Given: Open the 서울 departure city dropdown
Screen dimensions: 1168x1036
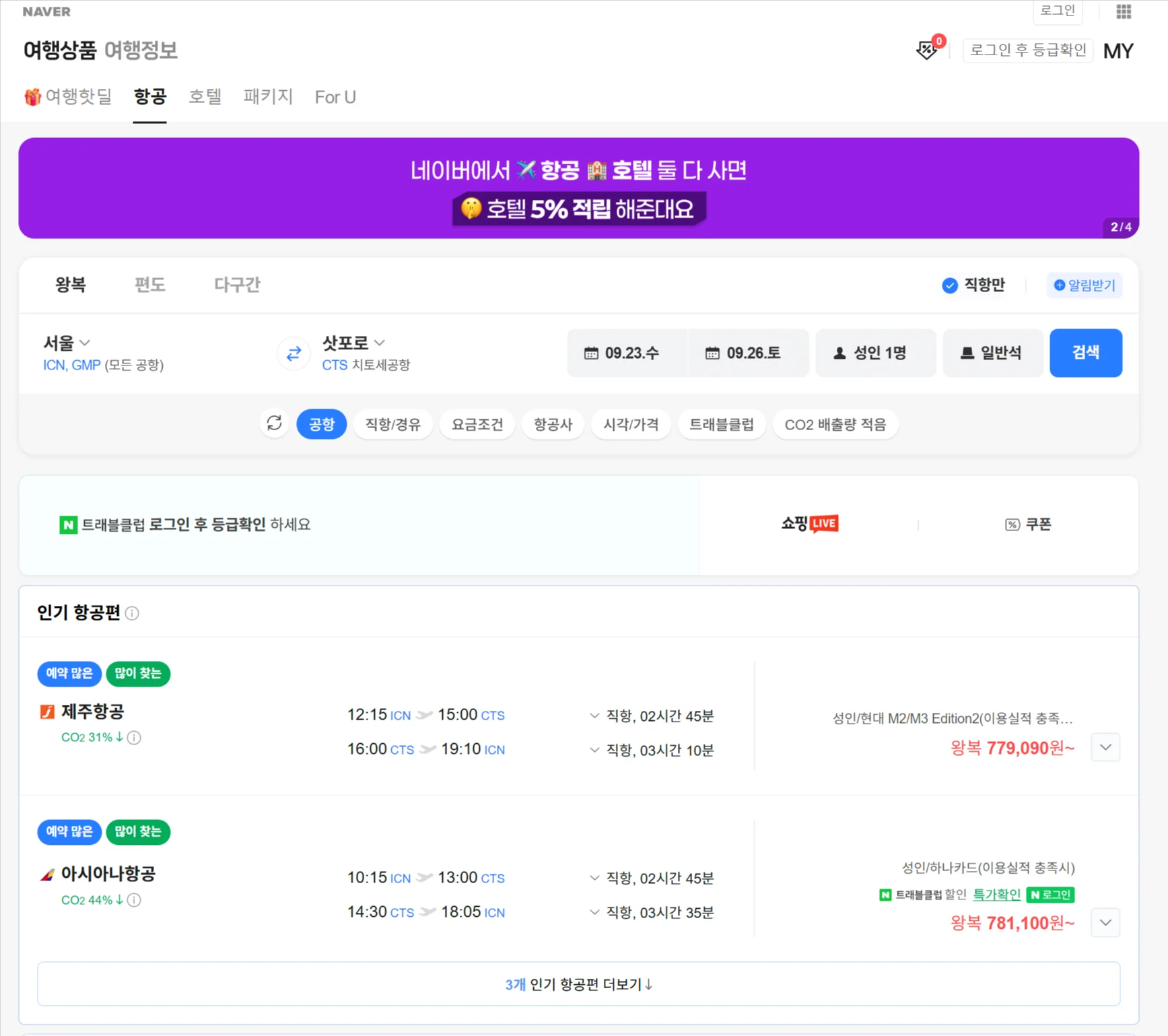Looking at the screenshot, I should (x=66, y=343).
